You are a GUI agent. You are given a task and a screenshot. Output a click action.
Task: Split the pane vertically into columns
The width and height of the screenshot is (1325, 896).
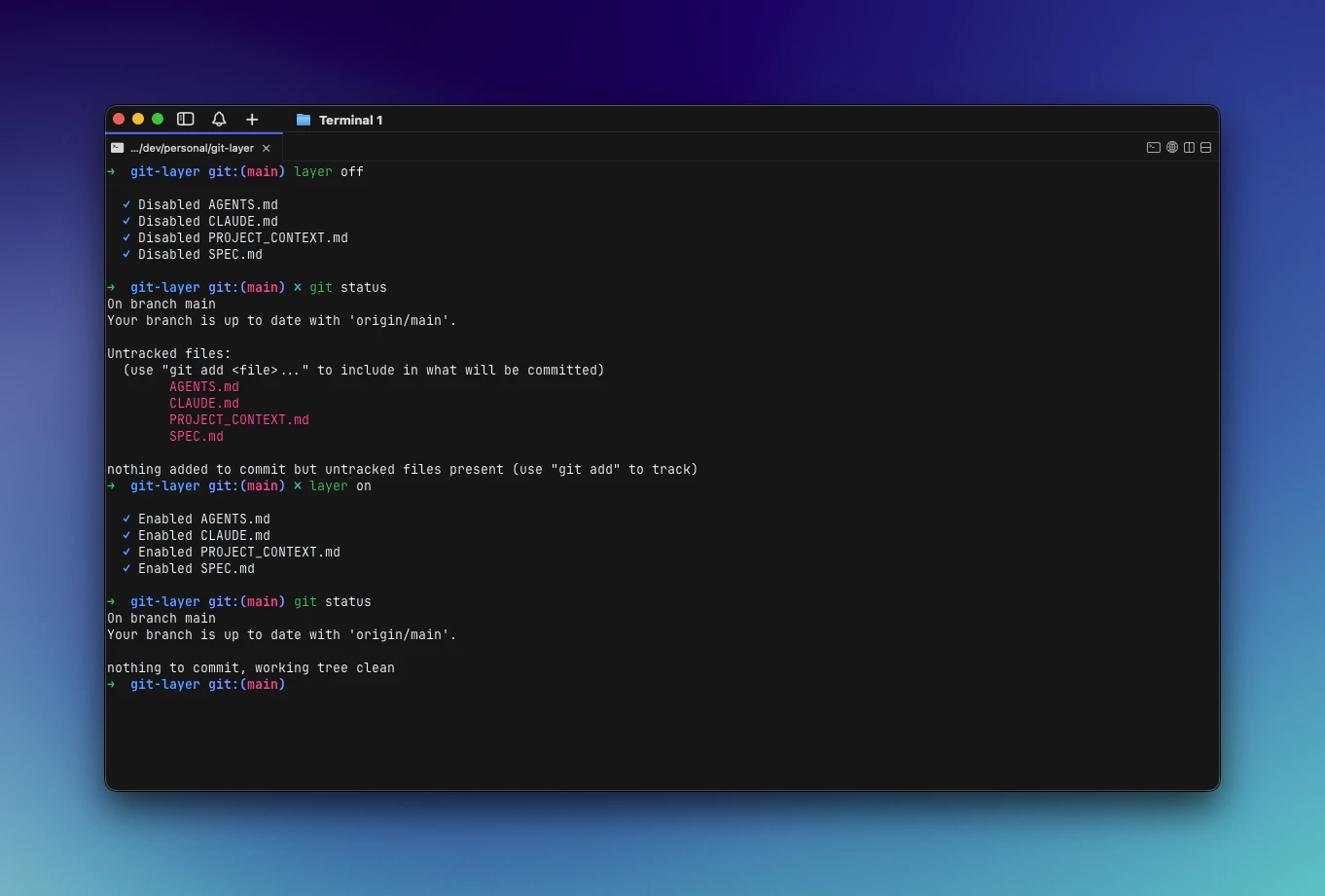(1189, 148)
